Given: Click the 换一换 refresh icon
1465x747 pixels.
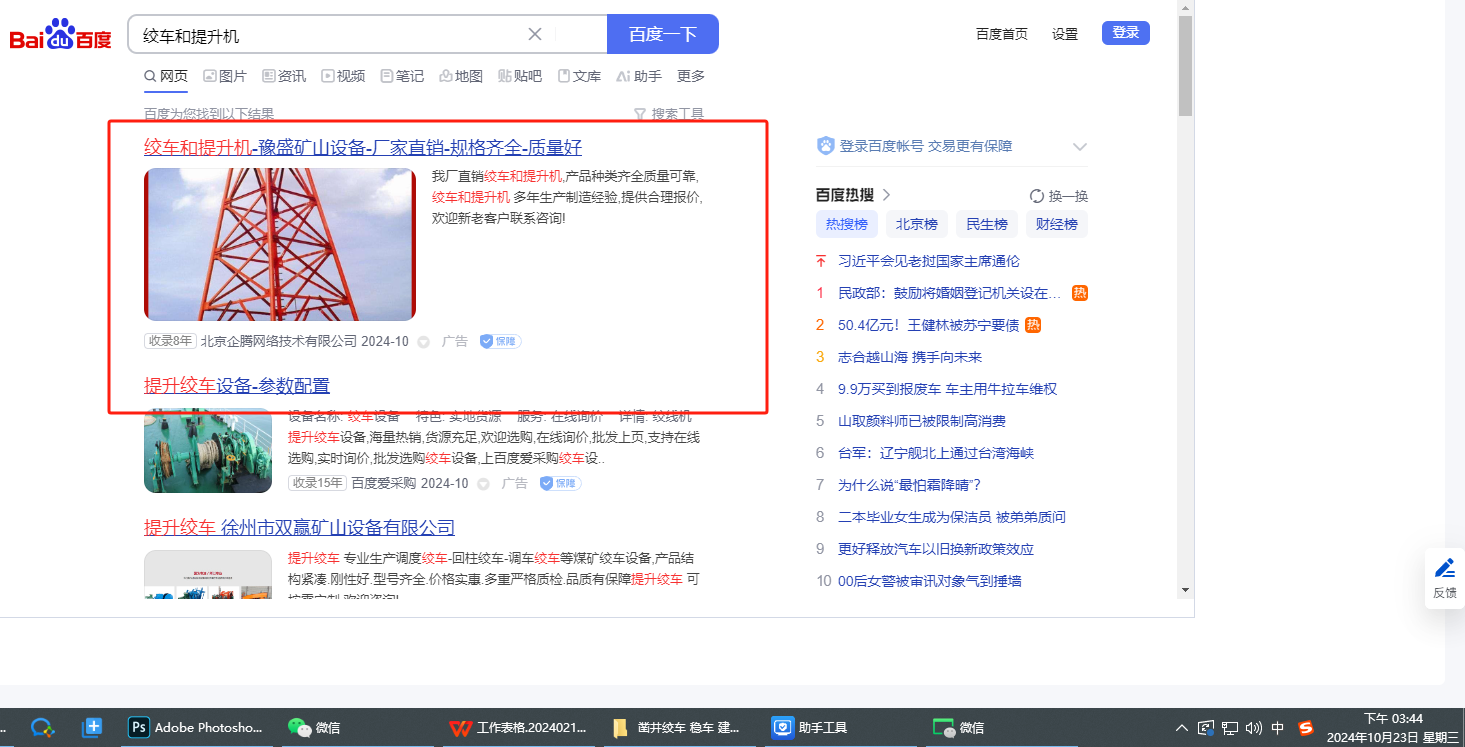Looking at the screenshot, I should click(1037, 196).
